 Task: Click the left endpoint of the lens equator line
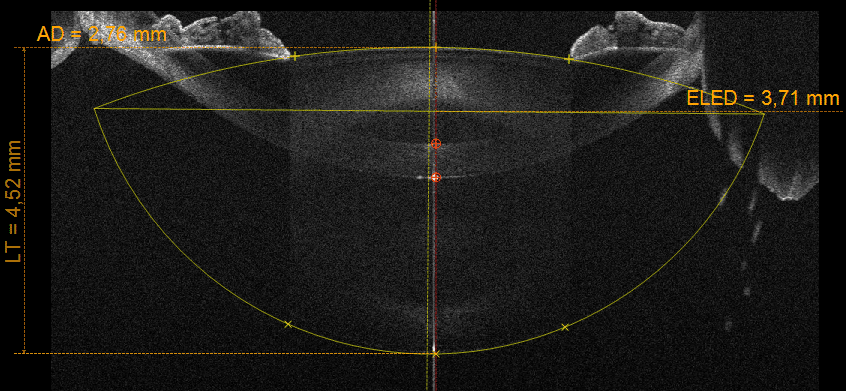(94, 108)
